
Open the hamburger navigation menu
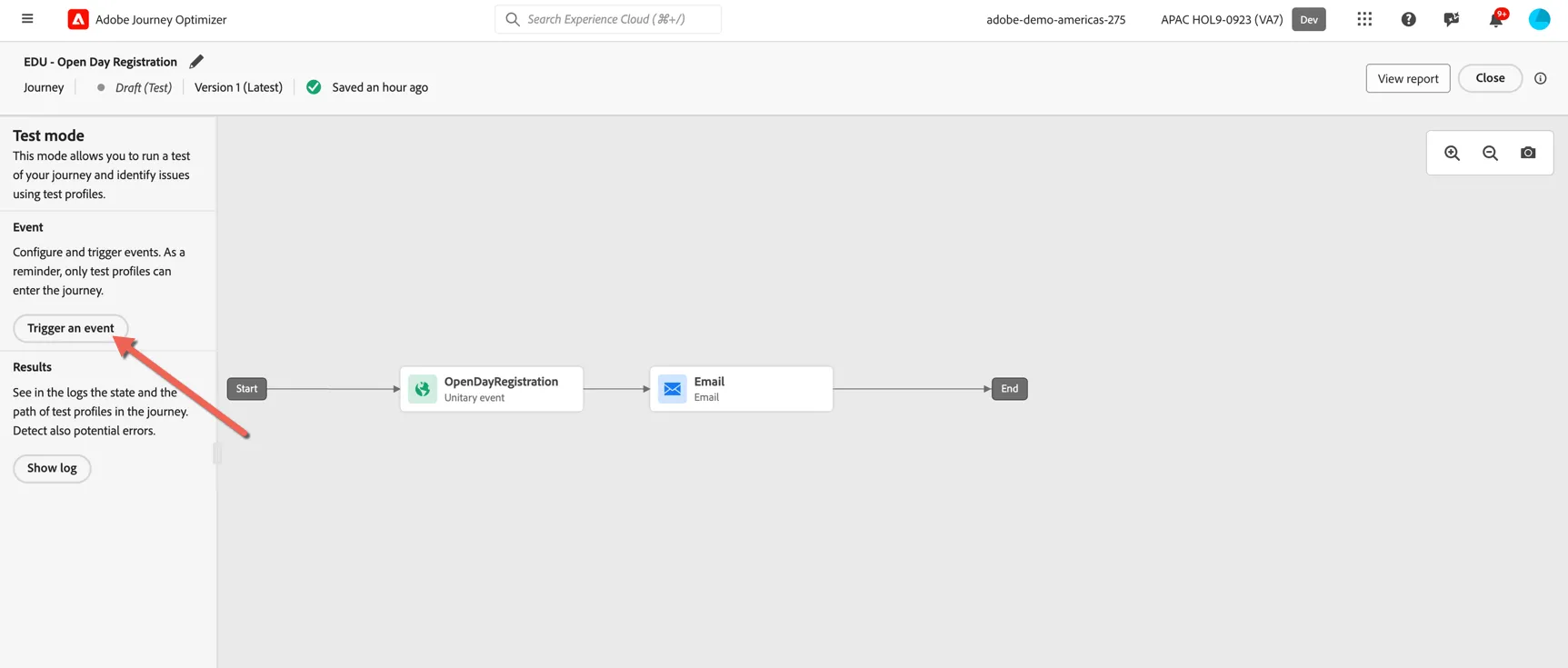click(27, 18)
